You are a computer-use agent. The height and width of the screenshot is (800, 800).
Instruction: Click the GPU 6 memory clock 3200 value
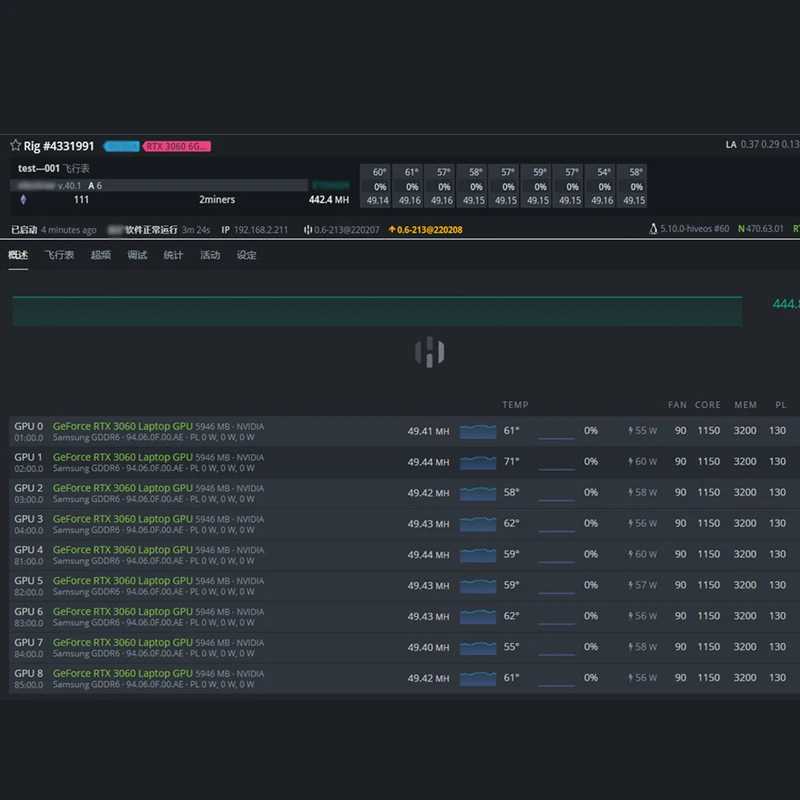click(745, 616)
